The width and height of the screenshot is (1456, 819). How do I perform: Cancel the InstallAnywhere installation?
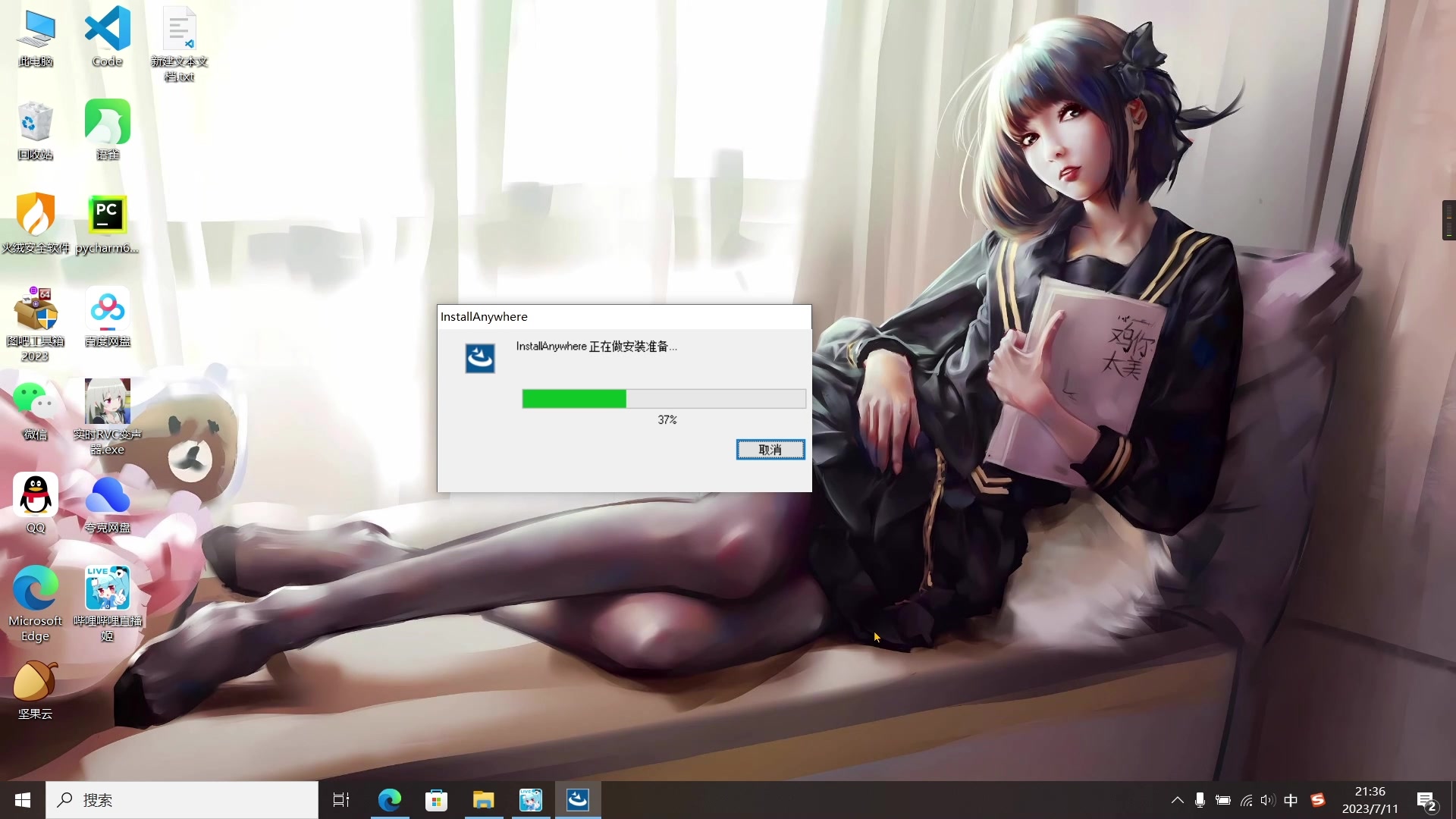point(770,449)
